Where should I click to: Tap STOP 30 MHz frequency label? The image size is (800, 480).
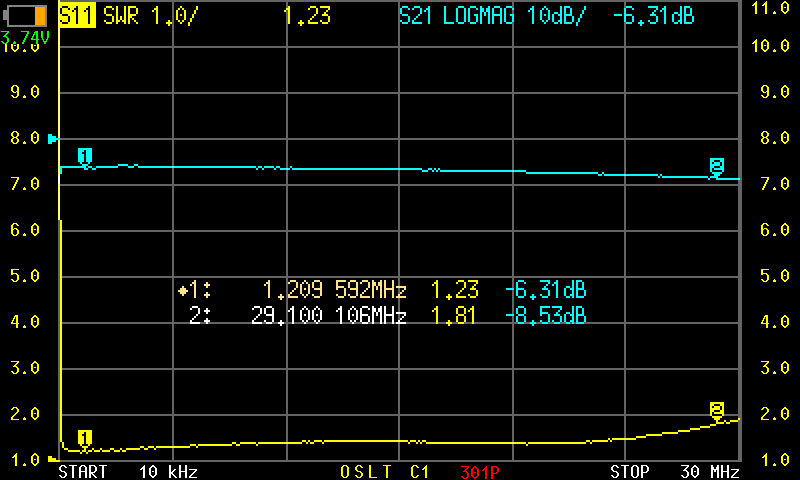coord(675,471)
